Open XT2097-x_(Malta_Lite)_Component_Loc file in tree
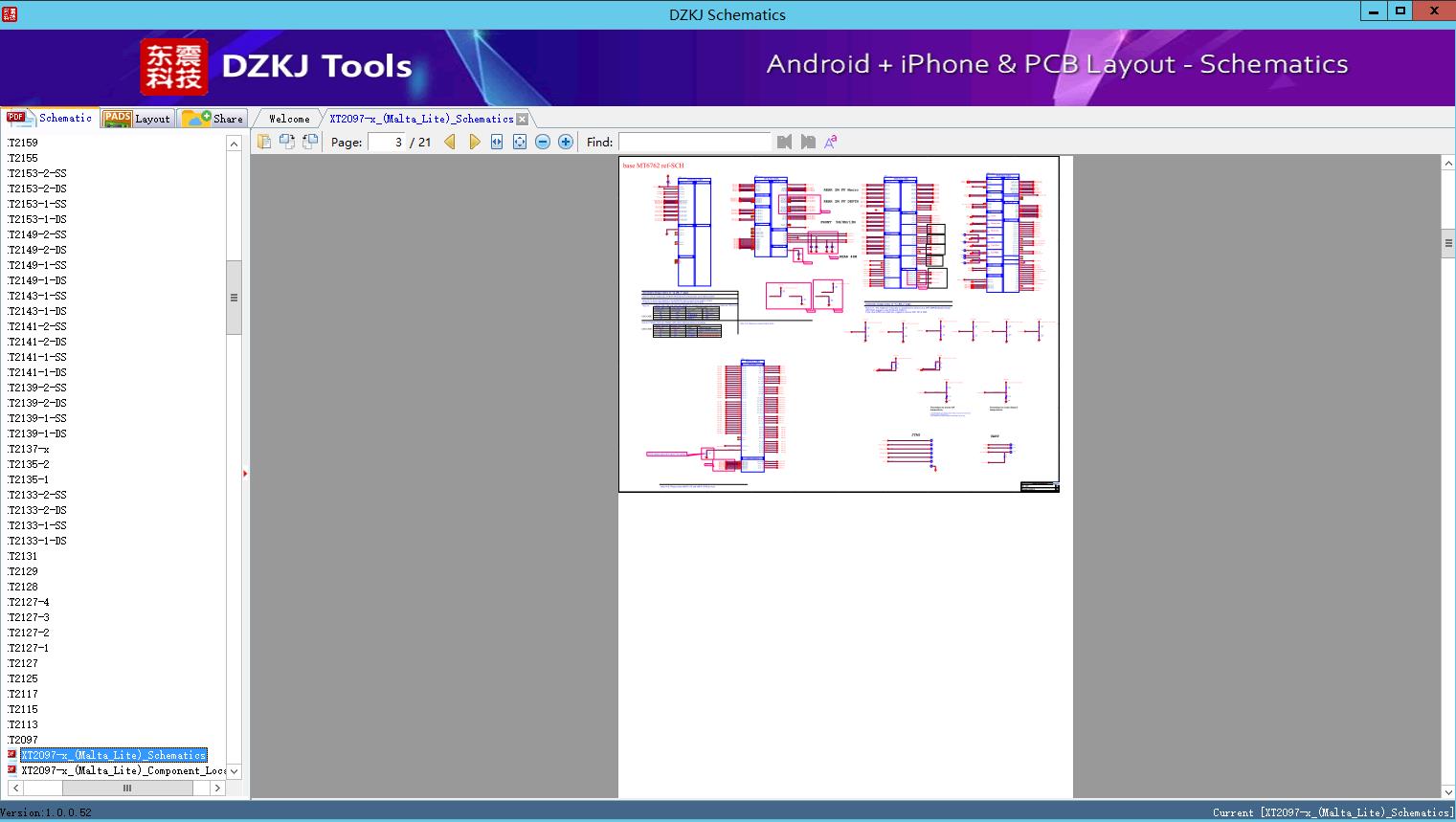Image resolution: width=1456 pixels, height=822 pixels. tap(123, 770)
